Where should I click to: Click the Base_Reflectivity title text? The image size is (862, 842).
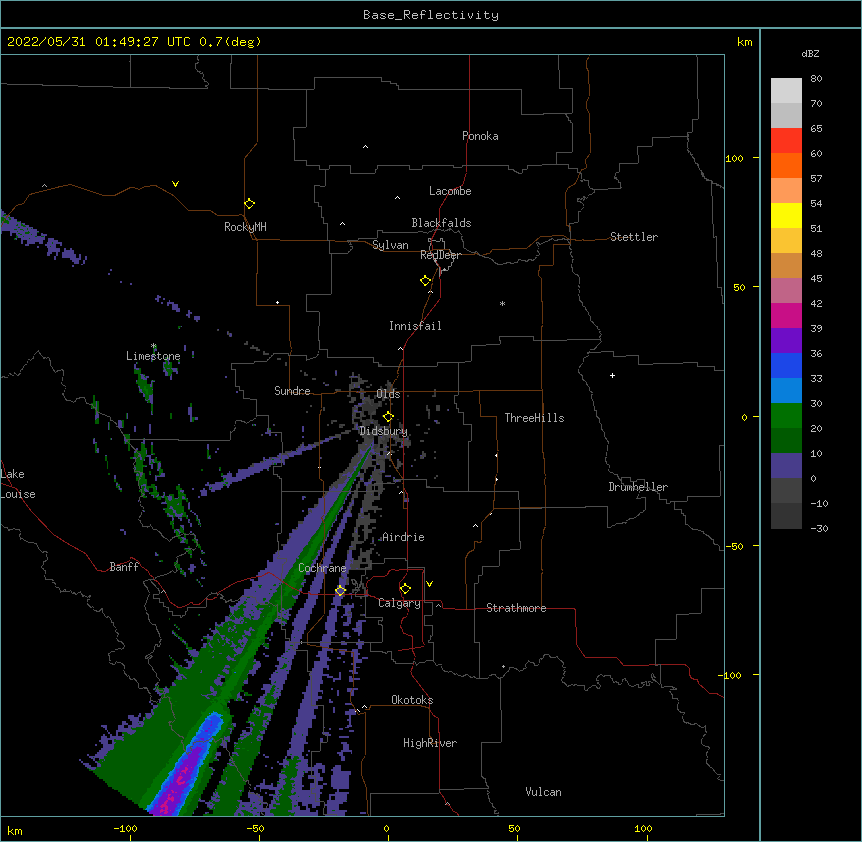click(431, 15)
